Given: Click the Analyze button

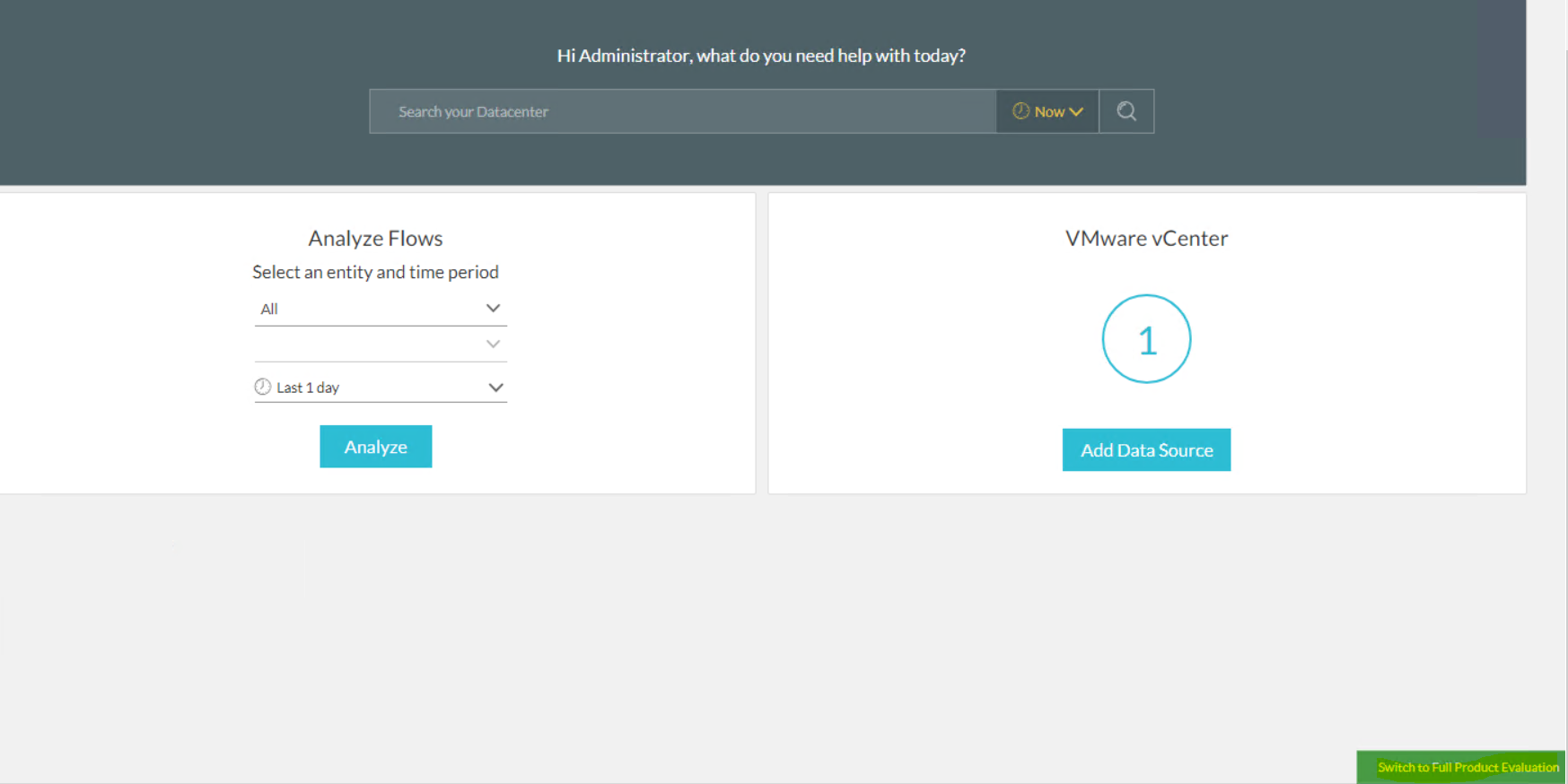Looking at the screenshot, I should (376, 447).
